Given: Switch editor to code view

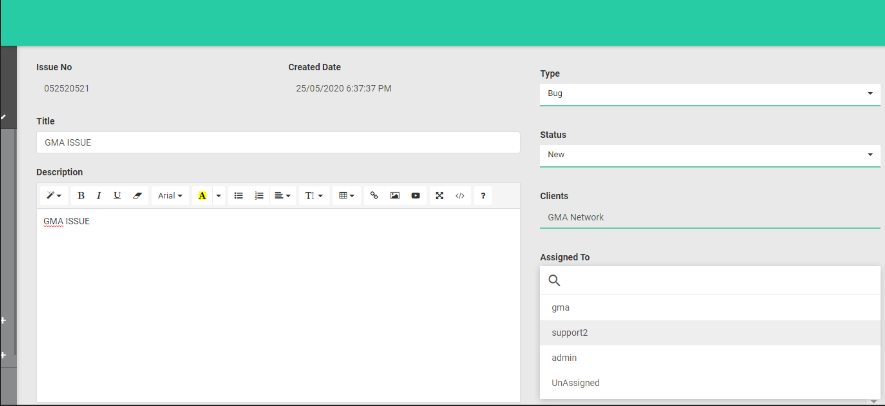Looking at the screenshot, I should tap(460, 196).
